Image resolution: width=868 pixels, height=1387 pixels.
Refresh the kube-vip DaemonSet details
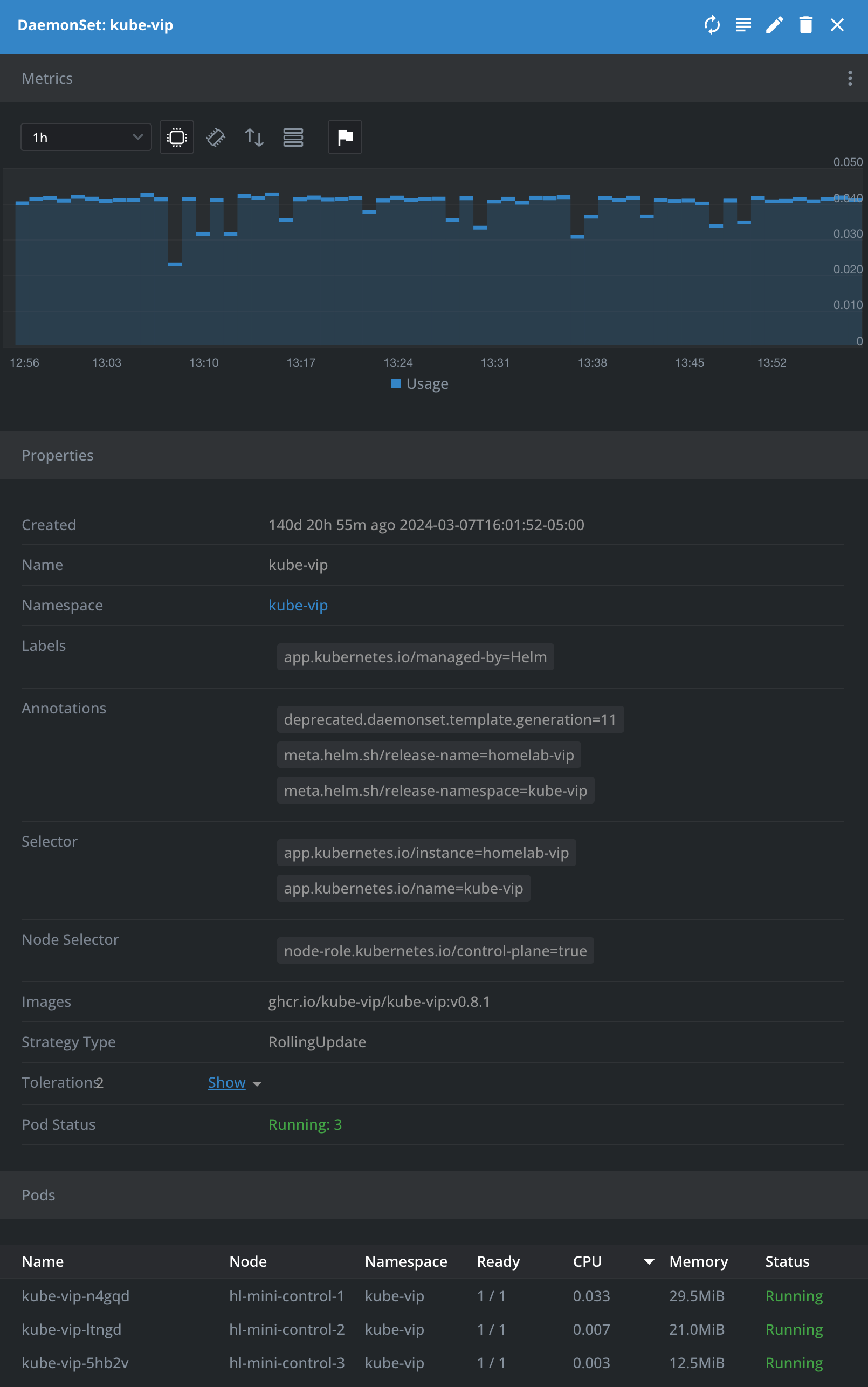click(712, 25)
